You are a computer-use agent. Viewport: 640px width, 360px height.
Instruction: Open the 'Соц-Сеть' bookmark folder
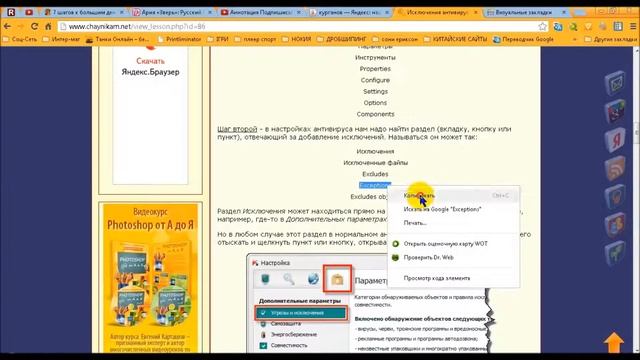20,39
